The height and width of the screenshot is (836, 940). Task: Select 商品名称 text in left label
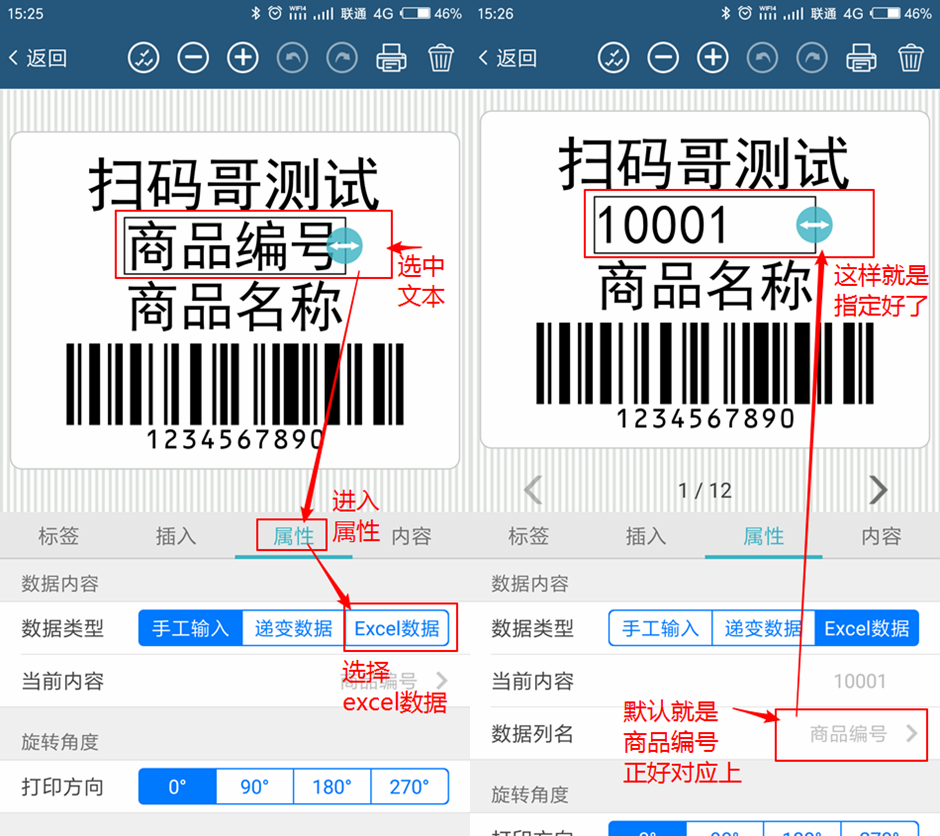pyautogui.click(x=235, y=306)
